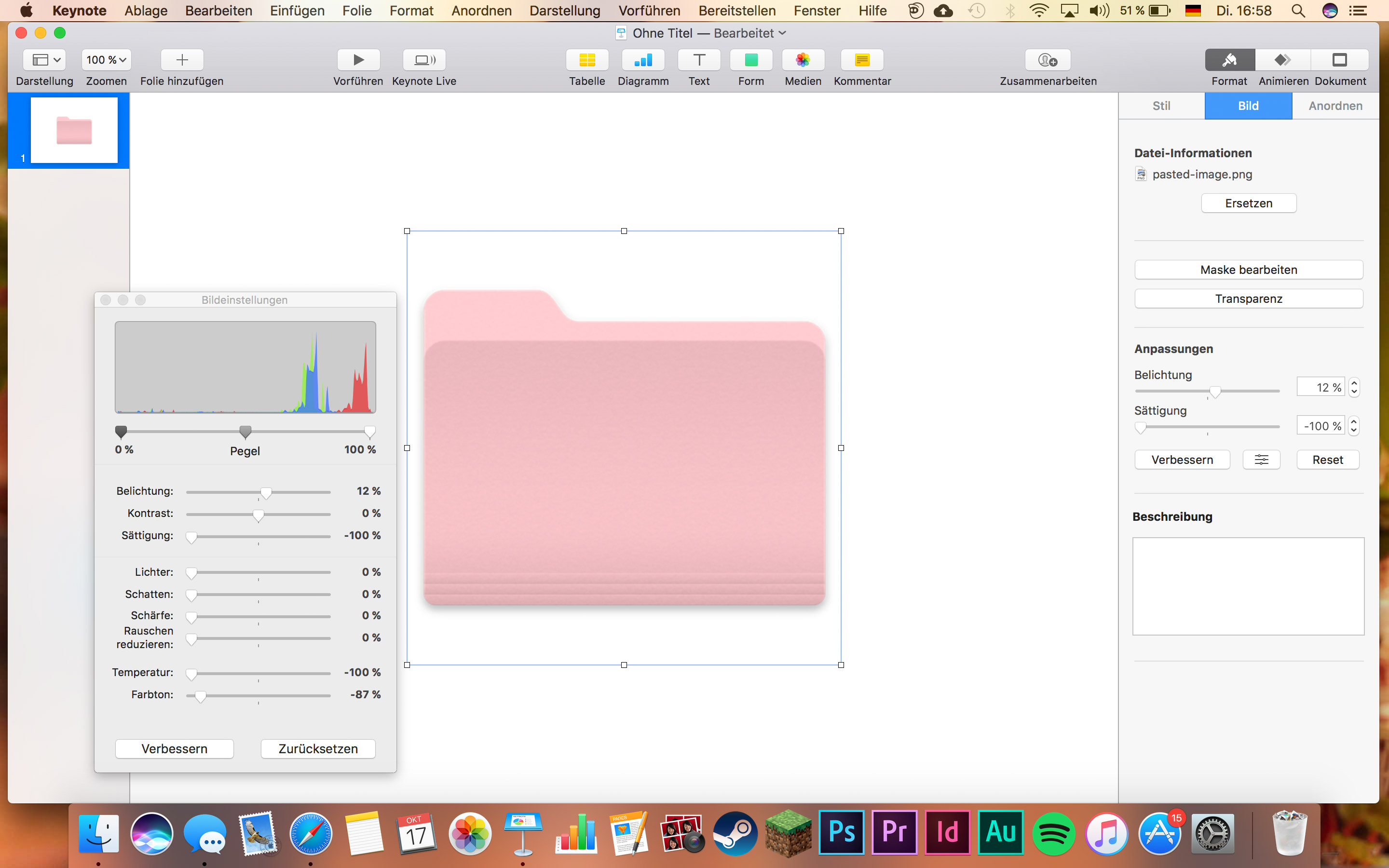Expand the 100 % zoom dropdown
The image size is (1389, 868).
tap(106, 60)
